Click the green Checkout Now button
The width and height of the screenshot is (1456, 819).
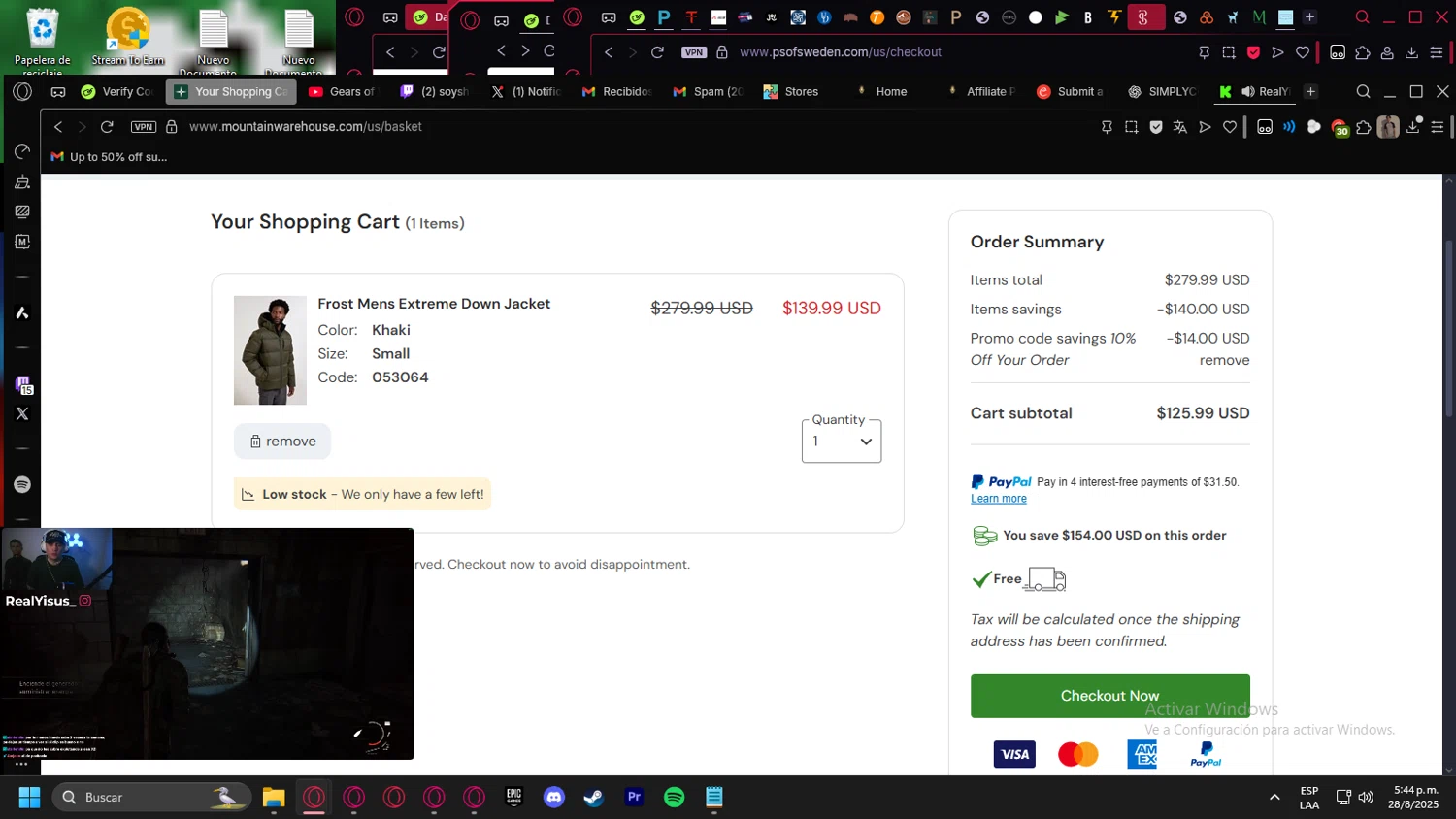1109,696
